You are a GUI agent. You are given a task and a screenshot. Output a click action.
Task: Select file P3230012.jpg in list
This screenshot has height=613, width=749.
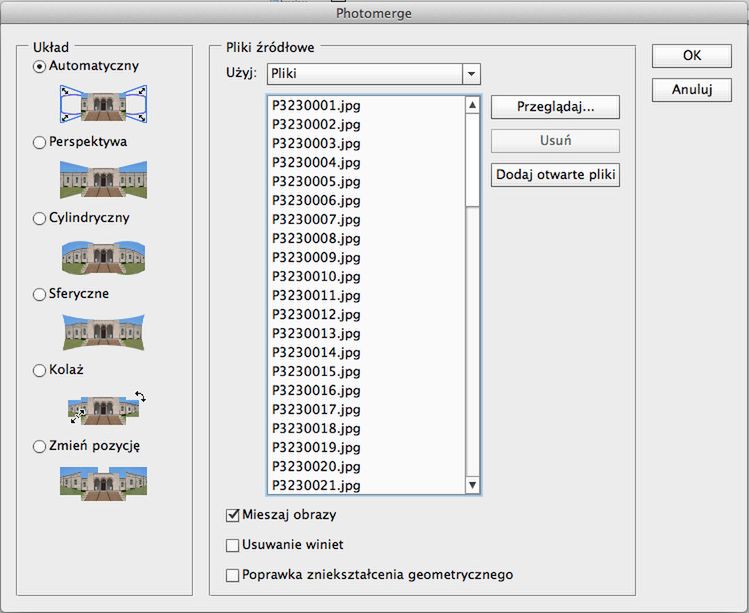(366, 315)
